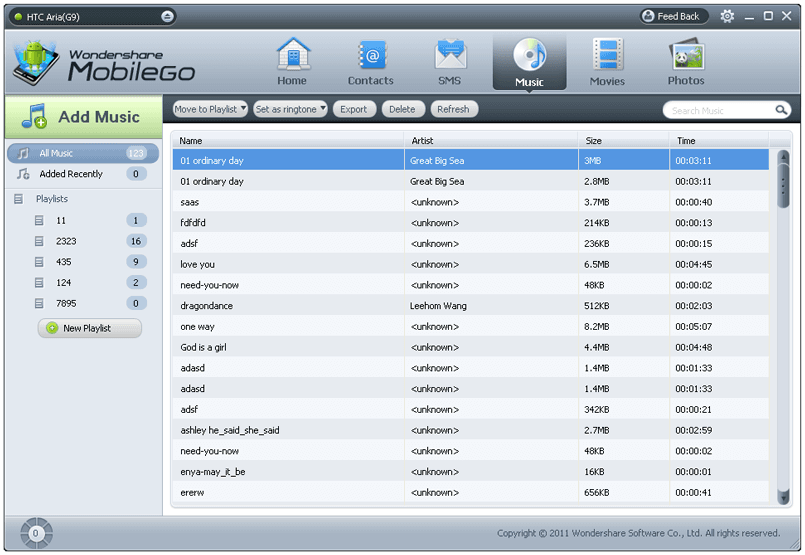Viewport: 805px width, 555px height.
Task: Click the Refresh button
Action: pyautogui.click(x=454, y=109)
